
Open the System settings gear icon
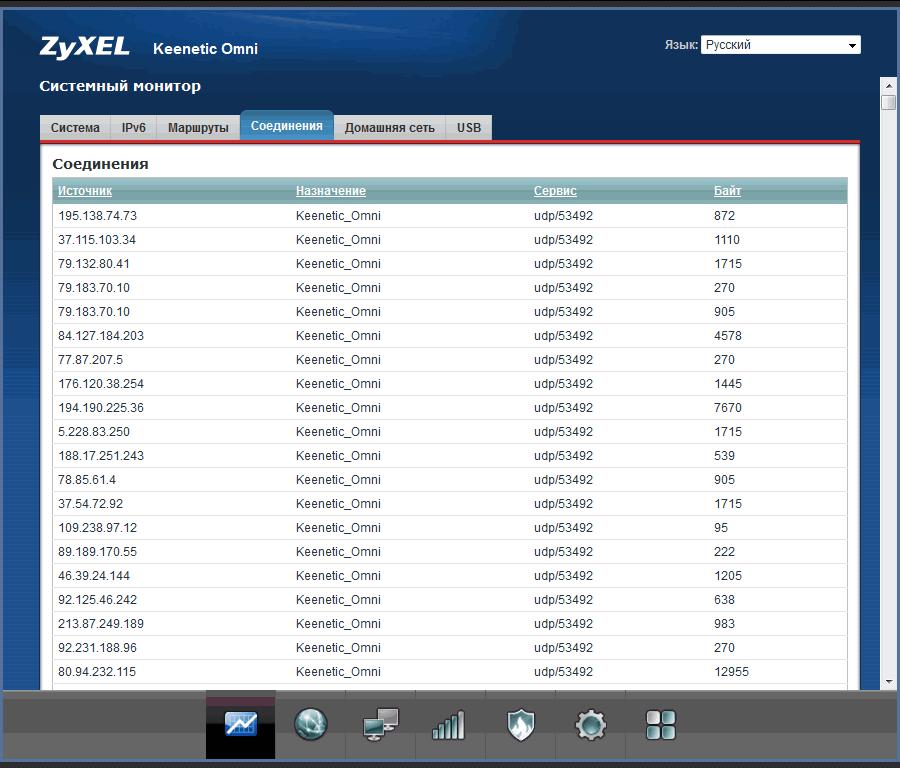coord(590,724)
